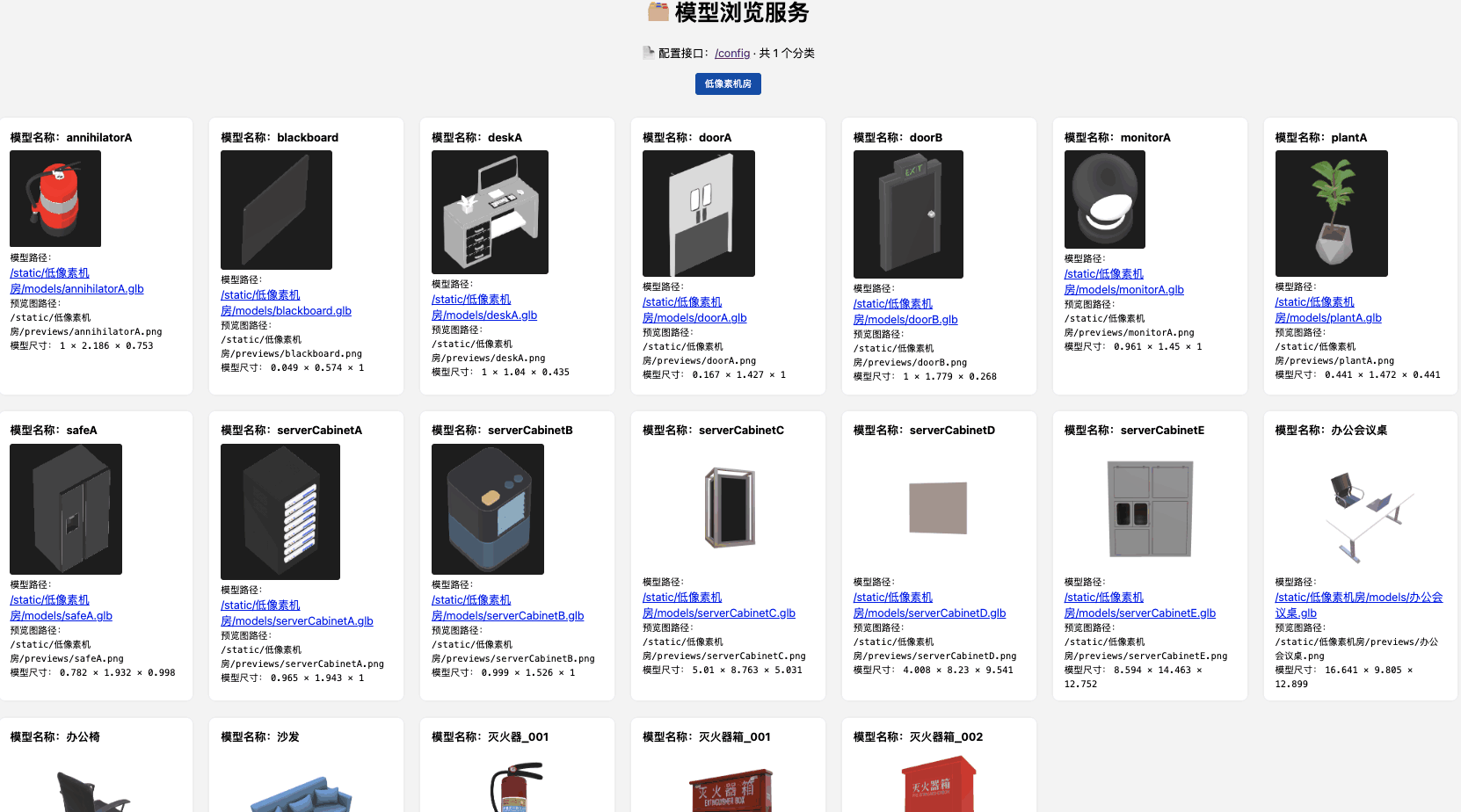1461x812 pixels.
Task: Open the safeA model preview
Action: 66,509
